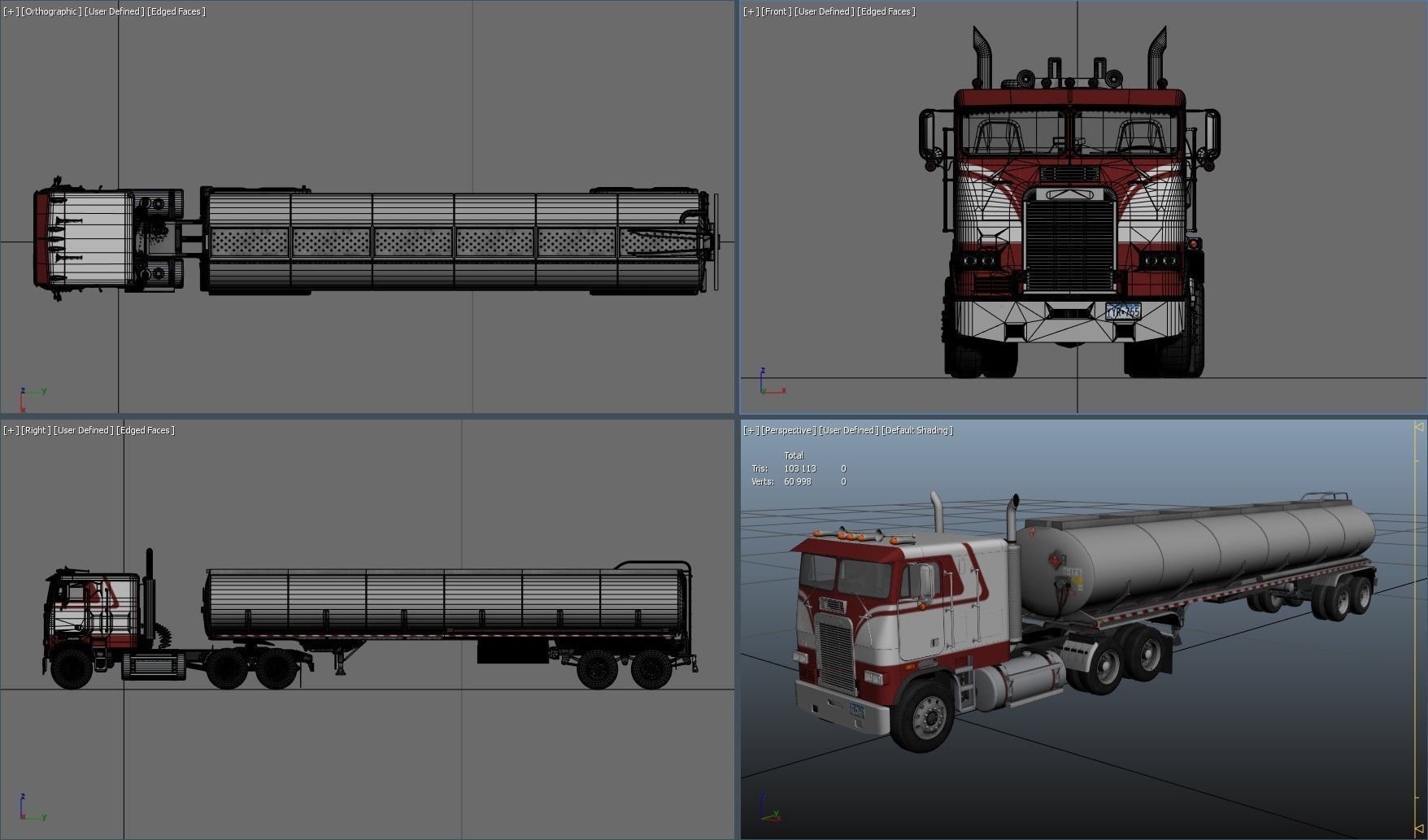Open [User Defined] menu in the Front viewport
This screenshot has width=1428, height=840.
click(x=824, y=11)
